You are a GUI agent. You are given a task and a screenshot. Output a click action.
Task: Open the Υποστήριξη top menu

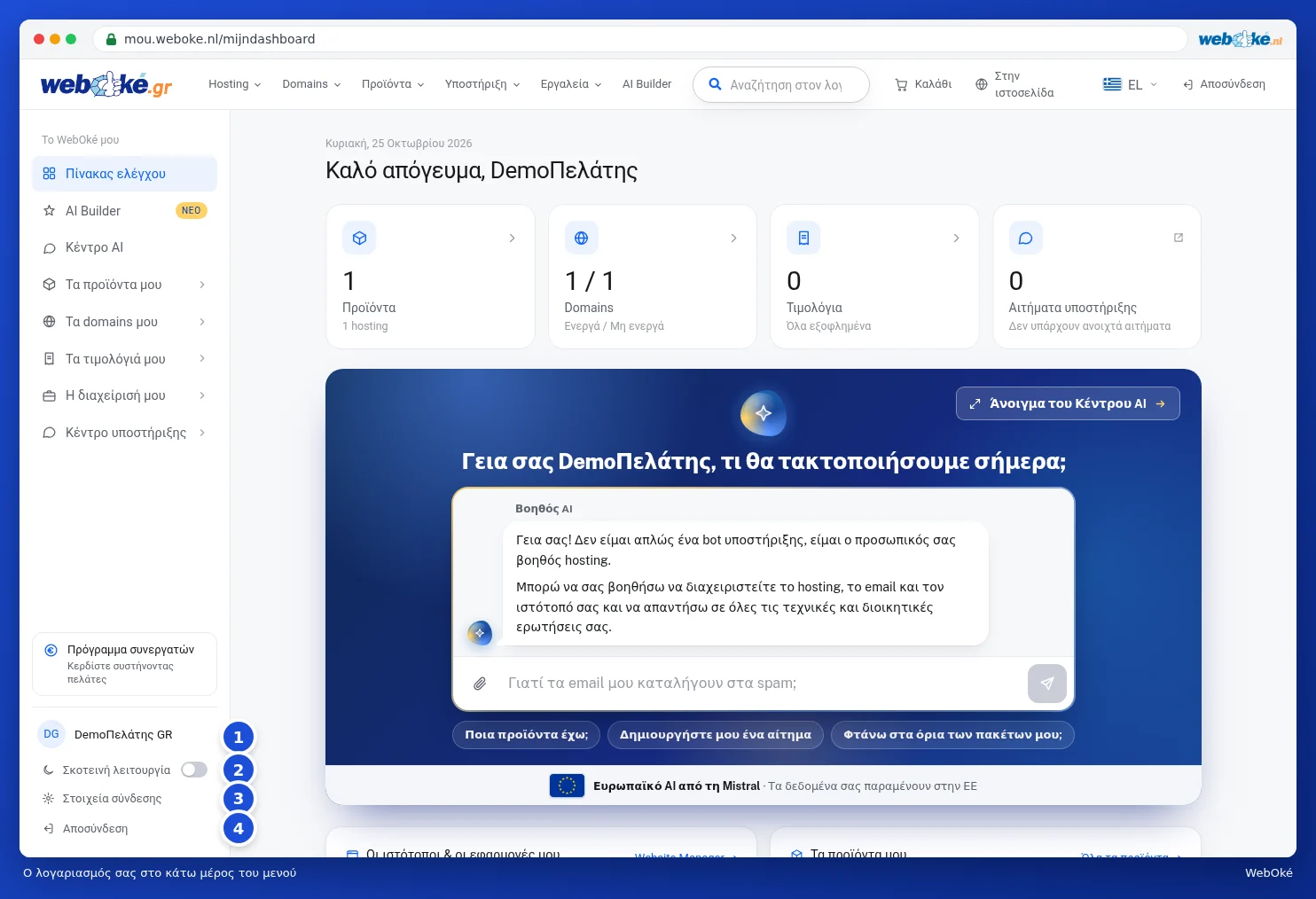[482, 84]
